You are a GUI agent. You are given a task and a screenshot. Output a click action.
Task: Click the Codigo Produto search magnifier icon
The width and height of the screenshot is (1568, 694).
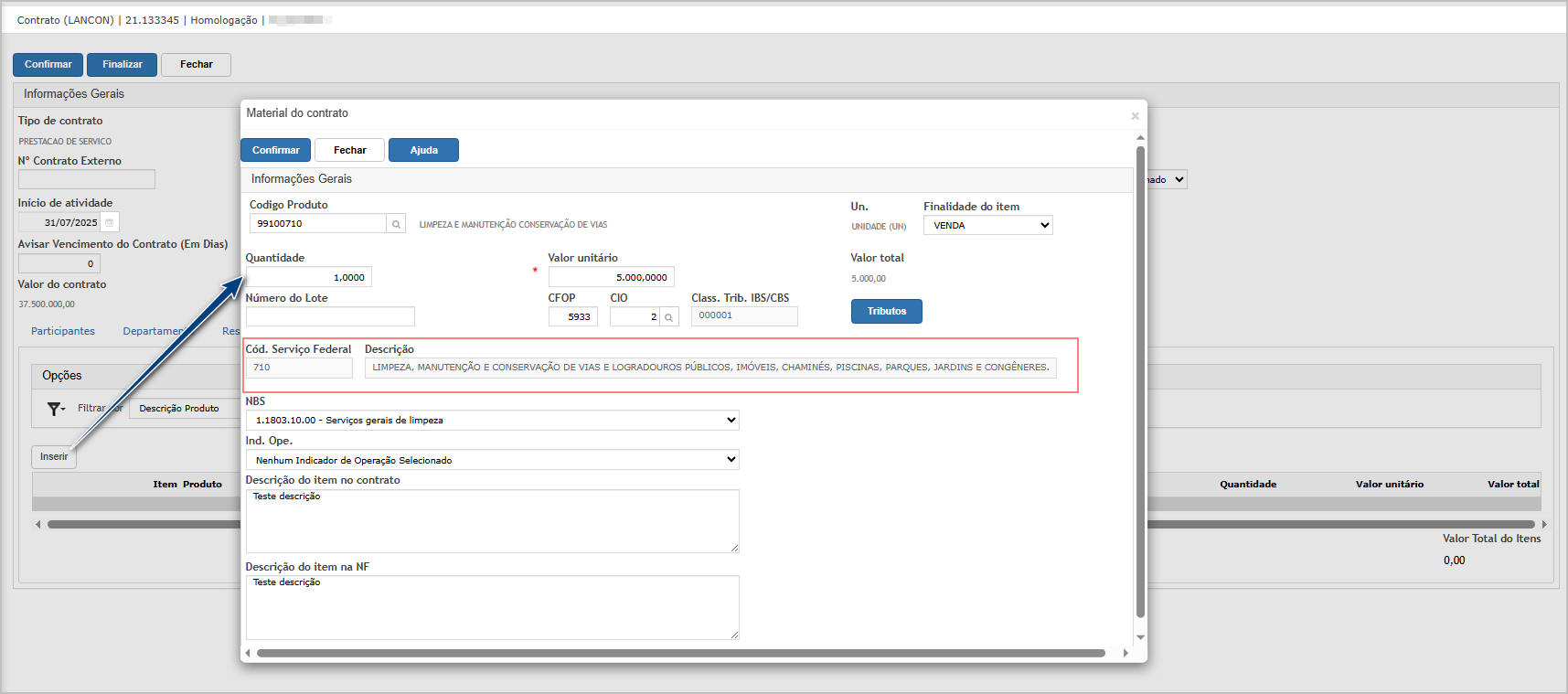click(396, 224)
